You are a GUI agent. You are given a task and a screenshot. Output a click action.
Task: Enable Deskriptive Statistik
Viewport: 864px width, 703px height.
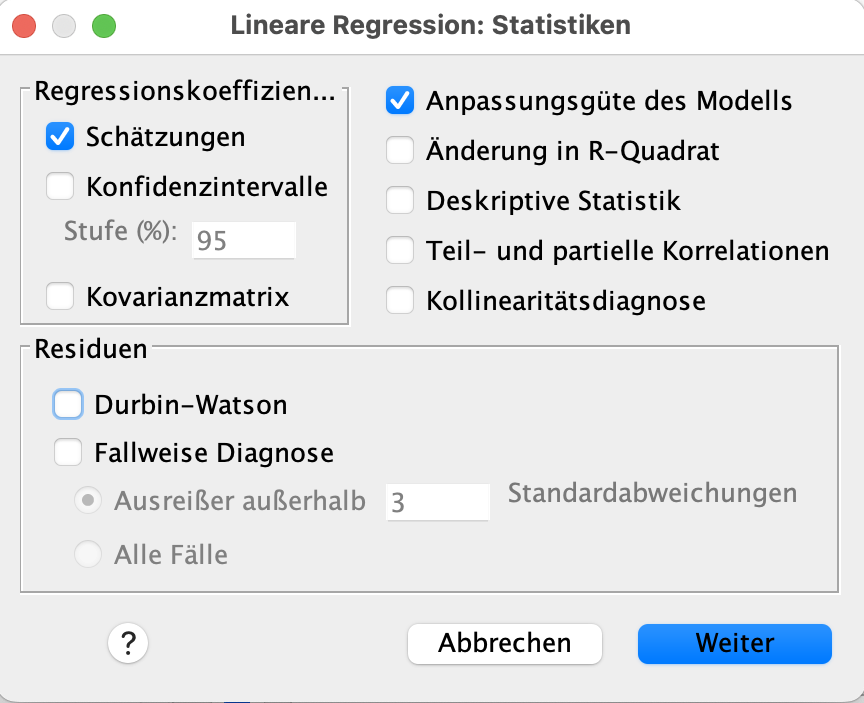click(x=399, y=200)
